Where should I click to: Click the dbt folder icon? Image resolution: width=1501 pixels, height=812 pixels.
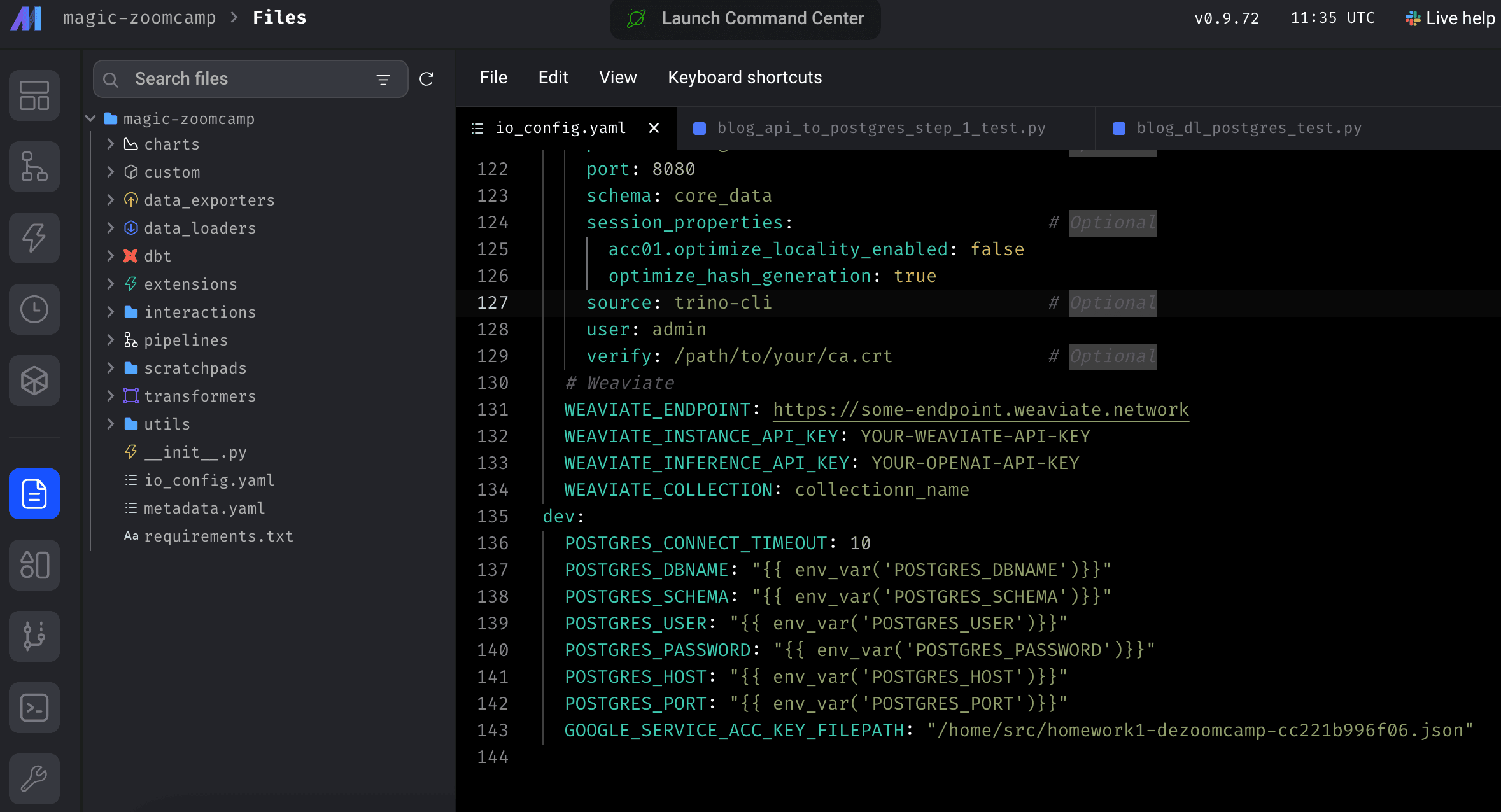[130, 256]
